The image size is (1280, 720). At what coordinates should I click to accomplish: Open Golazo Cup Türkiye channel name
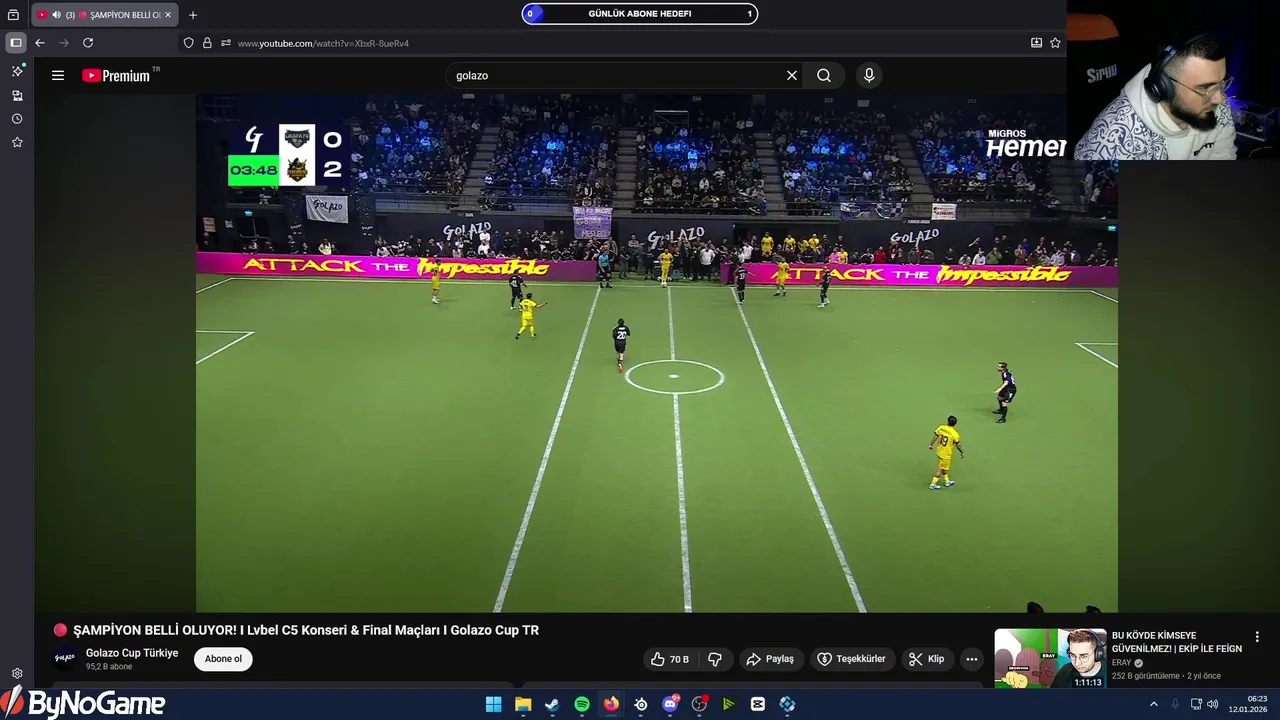pyautogui.click(x=132, y=653)
